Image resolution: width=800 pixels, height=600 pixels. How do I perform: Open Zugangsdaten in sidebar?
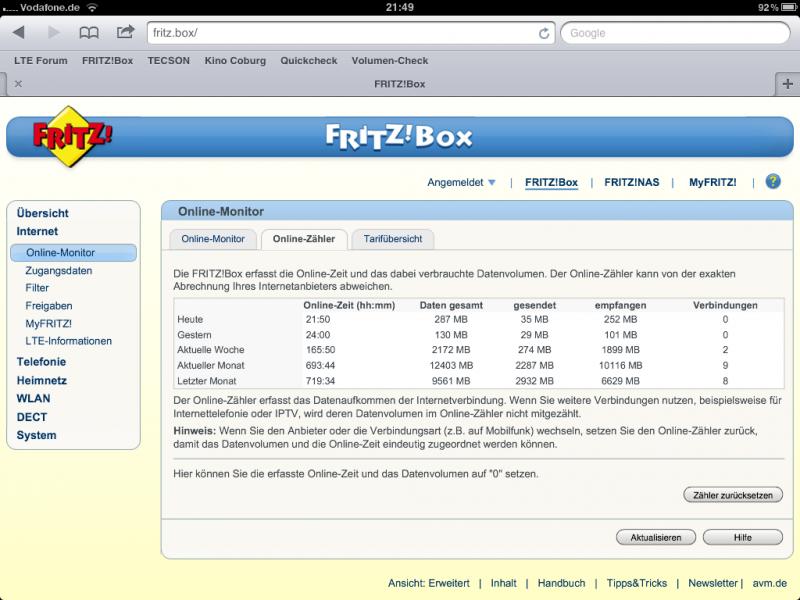pos(59,270)
